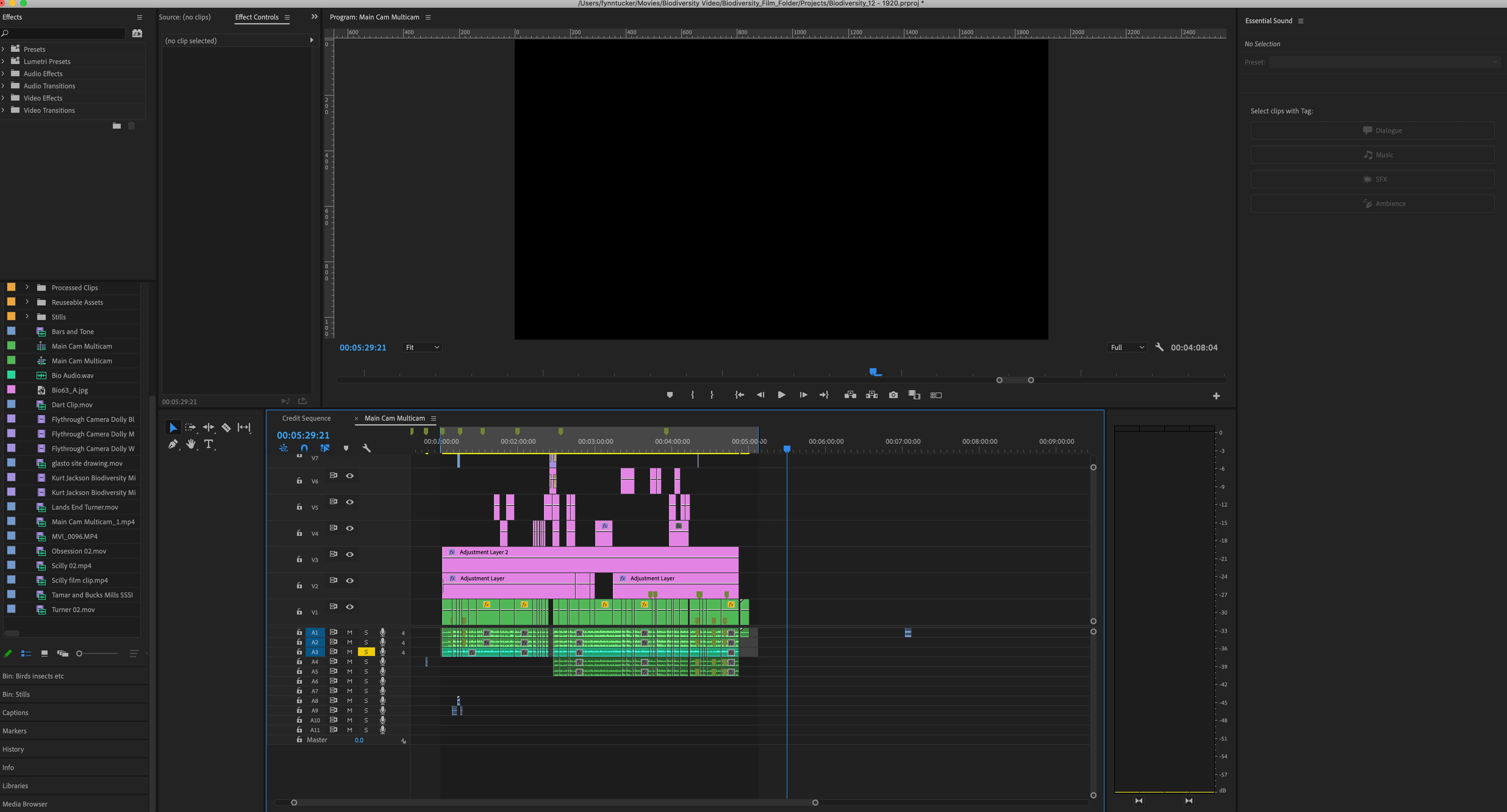Choose the Track Select Forward tool

[190, 427]
